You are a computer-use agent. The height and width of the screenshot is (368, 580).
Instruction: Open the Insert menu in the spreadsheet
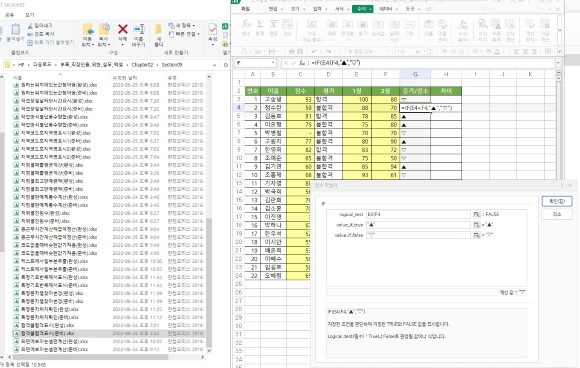(x=318, y=9)
